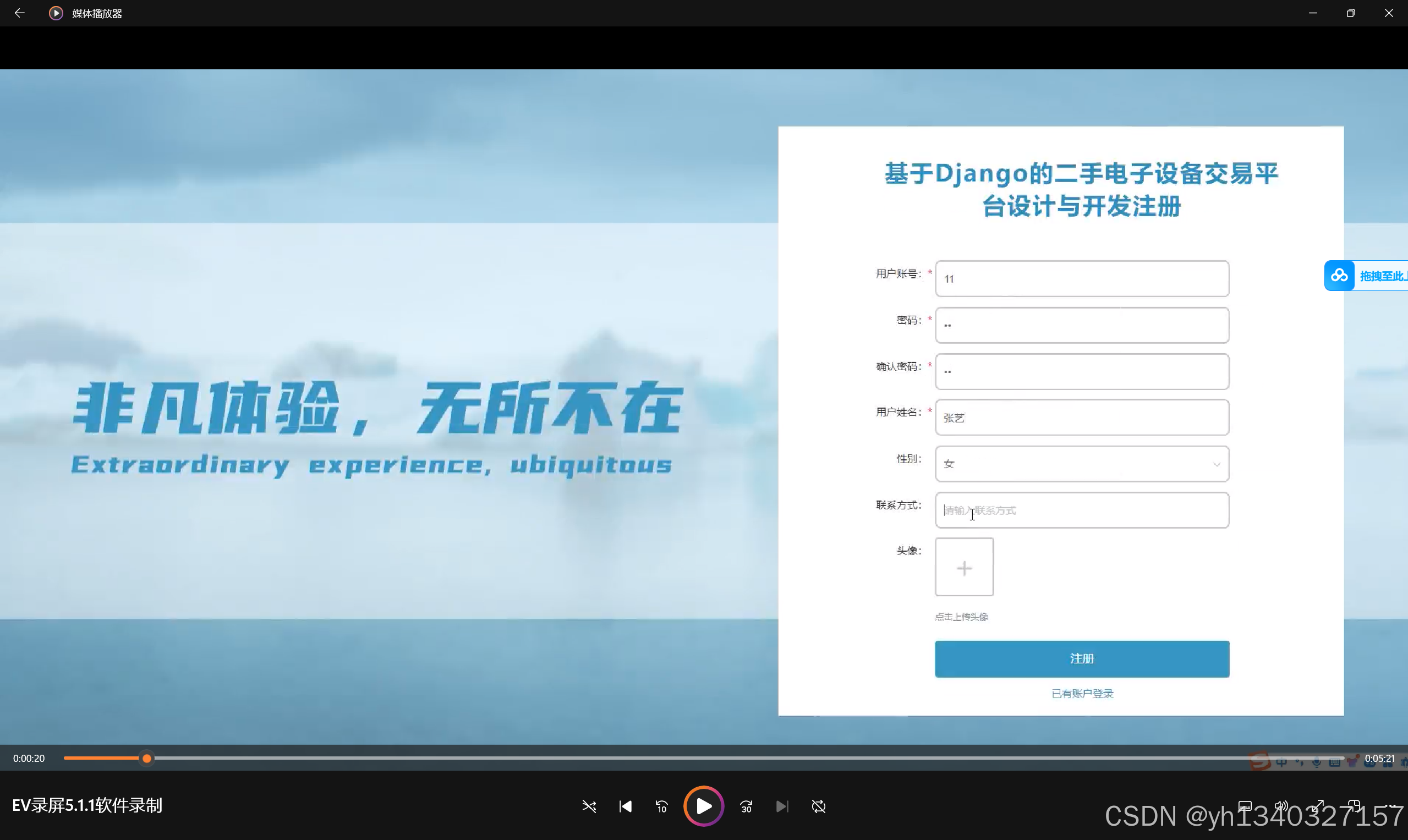Skip back 10 seconds
The height and width of the screenshot is (840, 1408).
(x=661, y=806)
